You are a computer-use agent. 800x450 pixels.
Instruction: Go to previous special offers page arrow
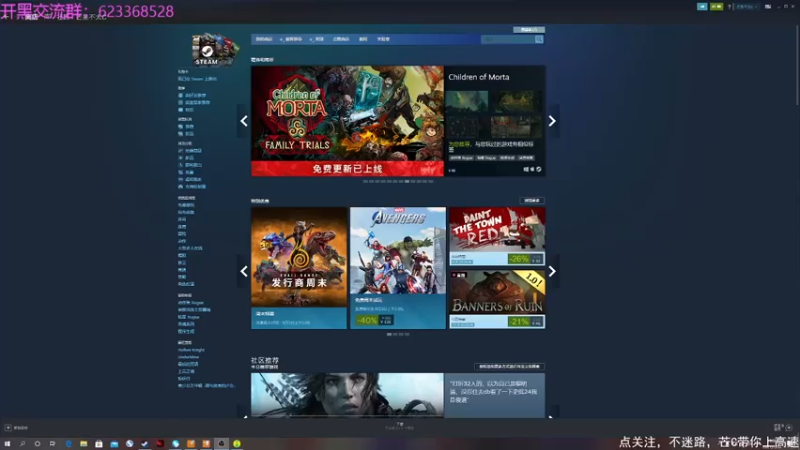[x=244, y=271]
